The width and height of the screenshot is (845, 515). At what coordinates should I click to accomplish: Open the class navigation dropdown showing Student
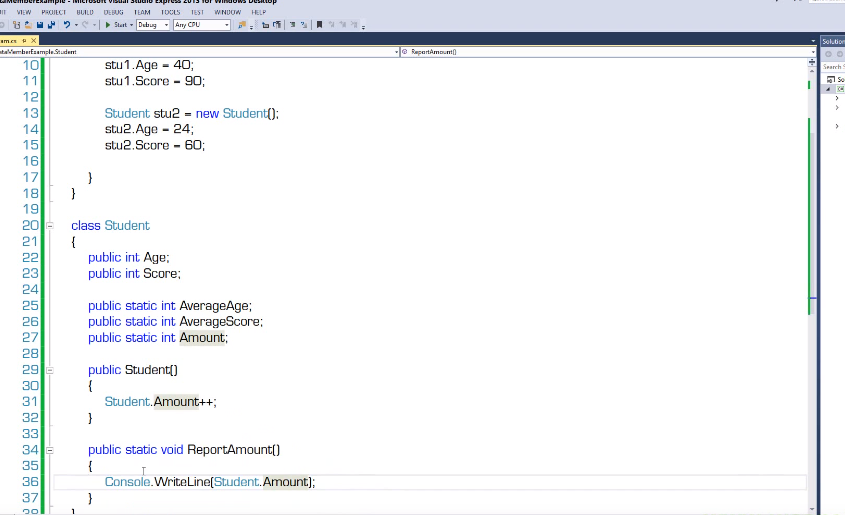[x=199, y=52]
